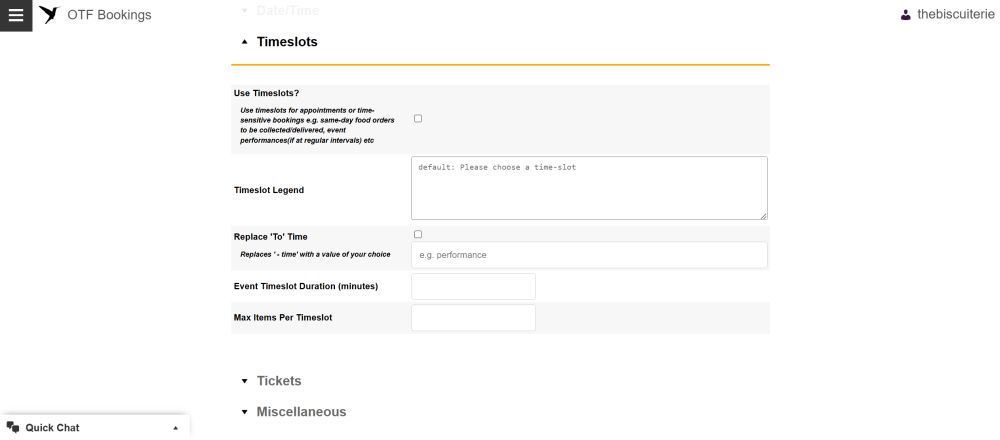Collapse the Timeslots section
This screenshot has height=440, width=1000.
(x=244, y=42)
